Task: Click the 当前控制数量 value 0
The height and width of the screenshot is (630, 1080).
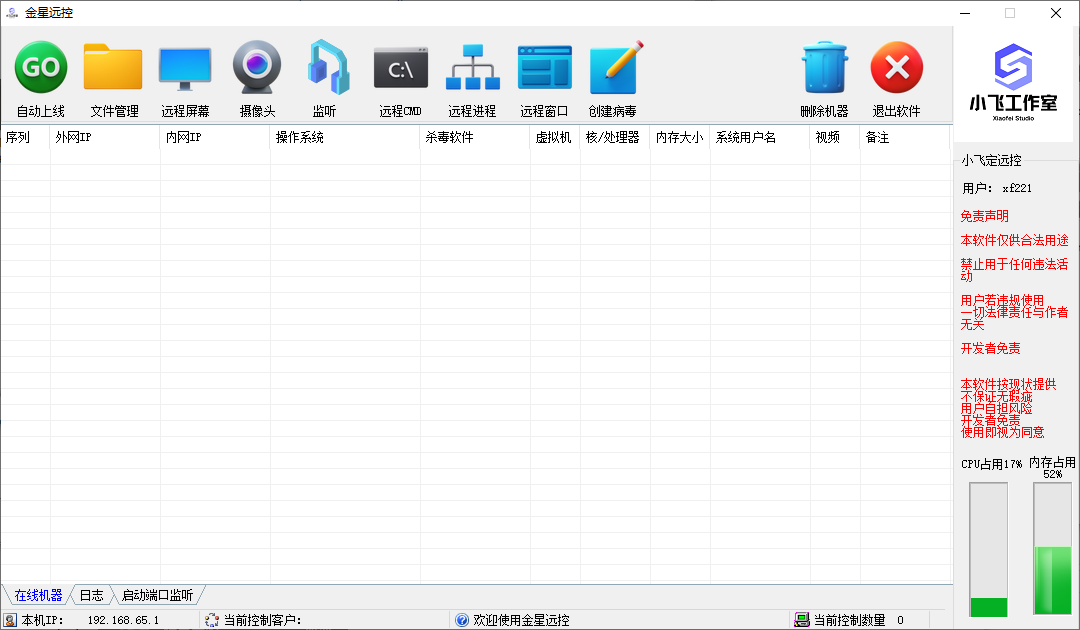Action: click(x=900, y=620)
